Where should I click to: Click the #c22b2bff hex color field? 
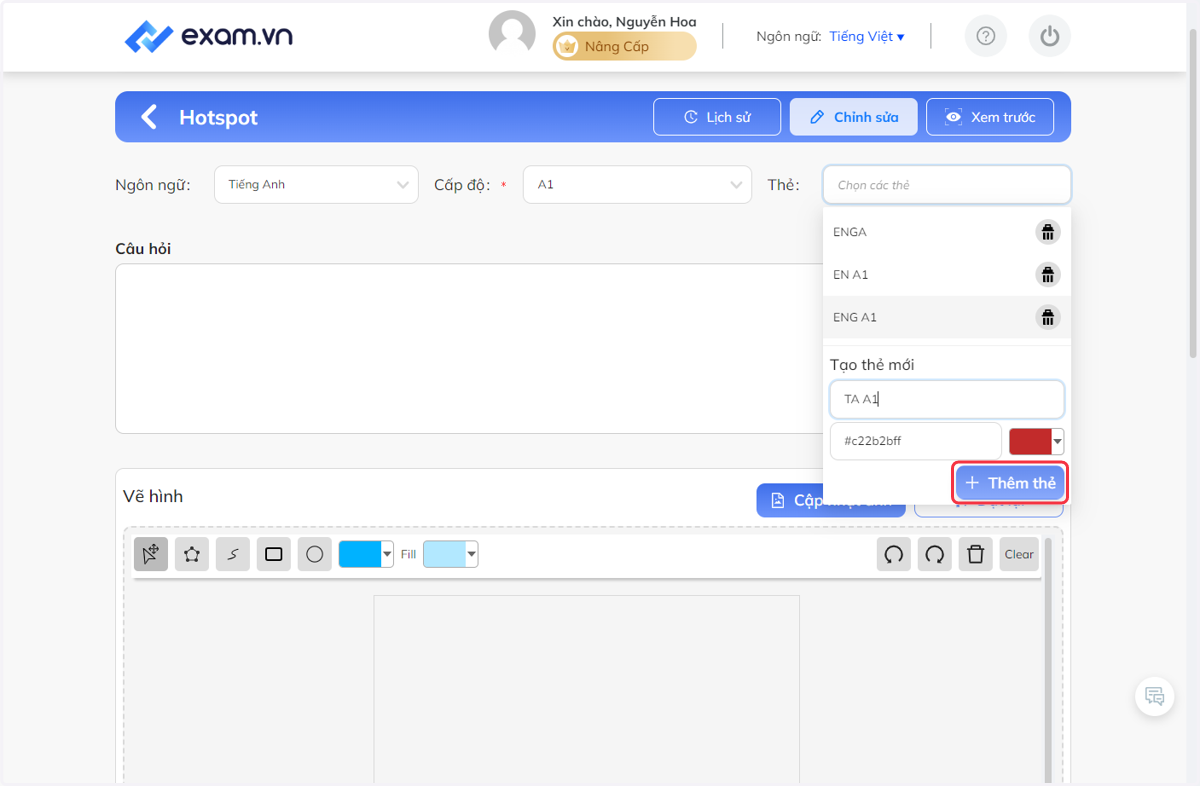[x=916, y=441]
